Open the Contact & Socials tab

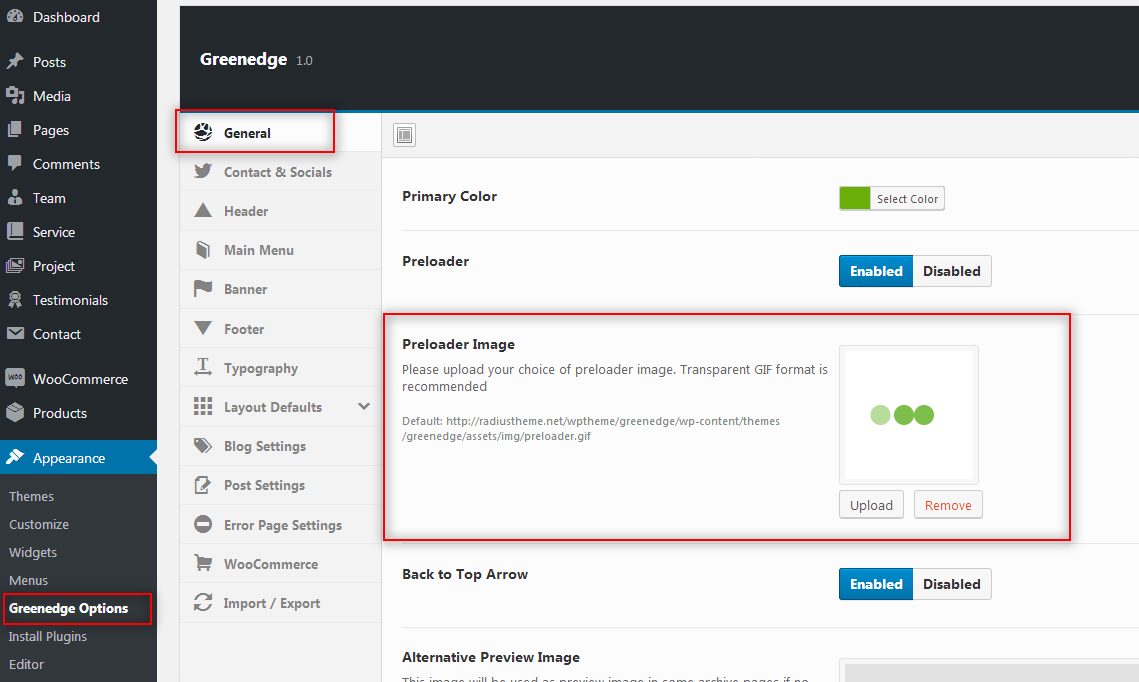click(x=280, y=172)
